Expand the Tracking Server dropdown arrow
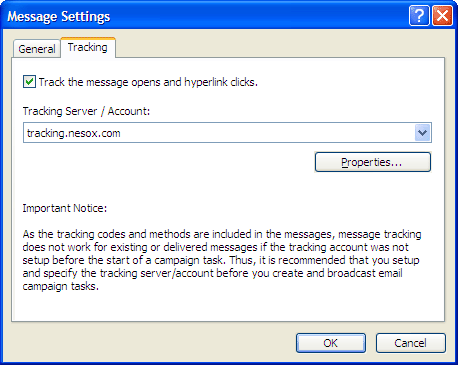Image resolution: width=458 pixels, height=365 pixels. point(423,133)
